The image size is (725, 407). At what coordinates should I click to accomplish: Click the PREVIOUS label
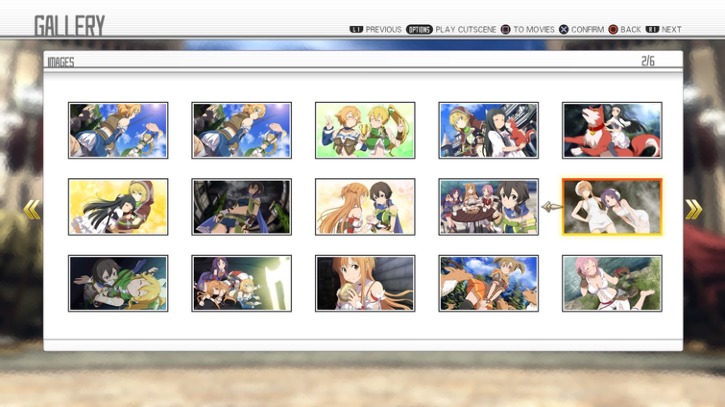383,30
